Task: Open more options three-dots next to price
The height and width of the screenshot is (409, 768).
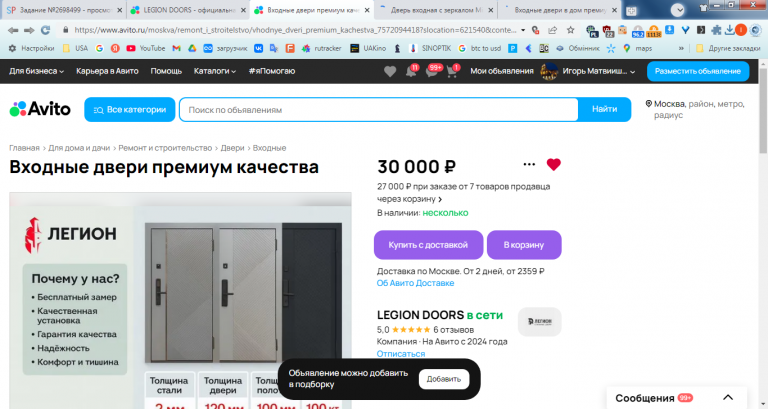Action: coord(529,165)
